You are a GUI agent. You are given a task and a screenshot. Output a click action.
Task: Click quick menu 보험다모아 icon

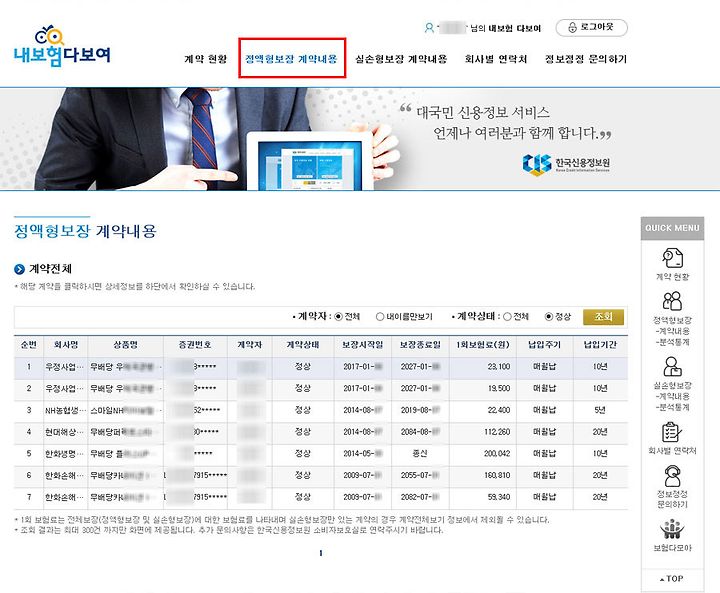(x=672, y=530)
